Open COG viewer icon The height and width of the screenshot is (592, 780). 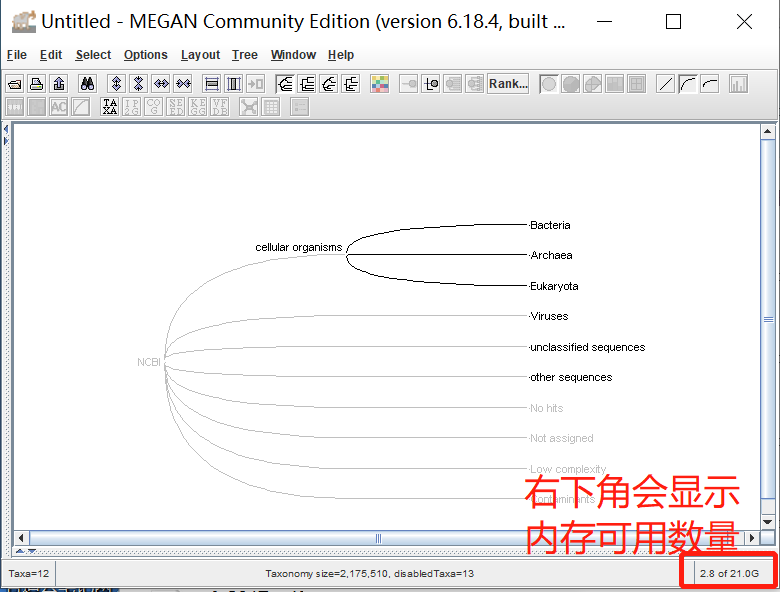[154, 106]
